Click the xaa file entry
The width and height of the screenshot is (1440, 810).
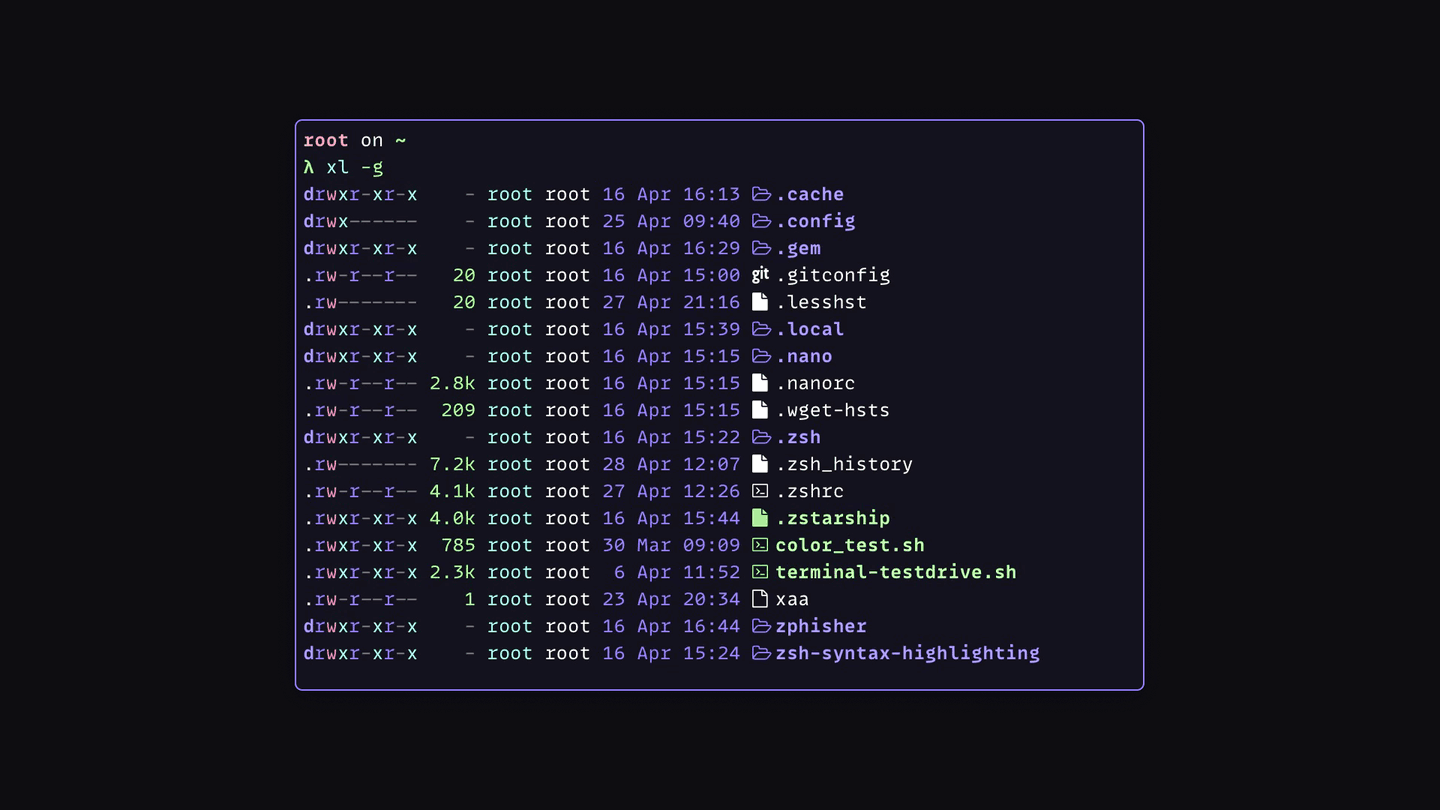click(791, 599)
